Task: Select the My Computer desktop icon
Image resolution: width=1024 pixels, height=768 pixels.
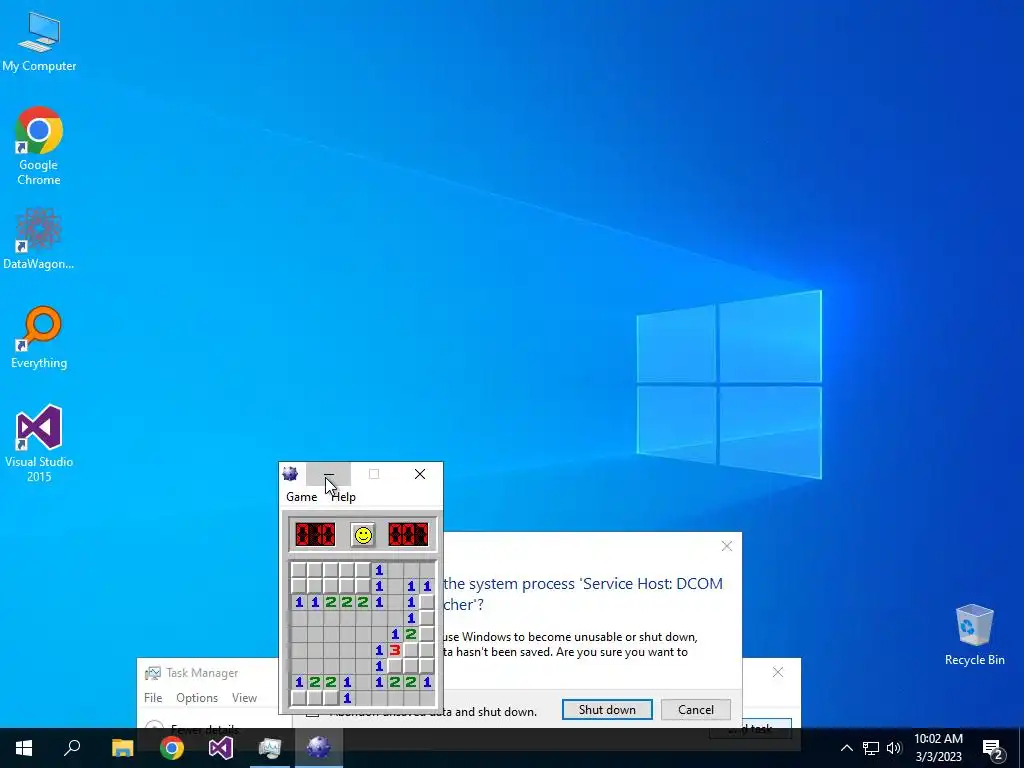Action: pos(39,40)
